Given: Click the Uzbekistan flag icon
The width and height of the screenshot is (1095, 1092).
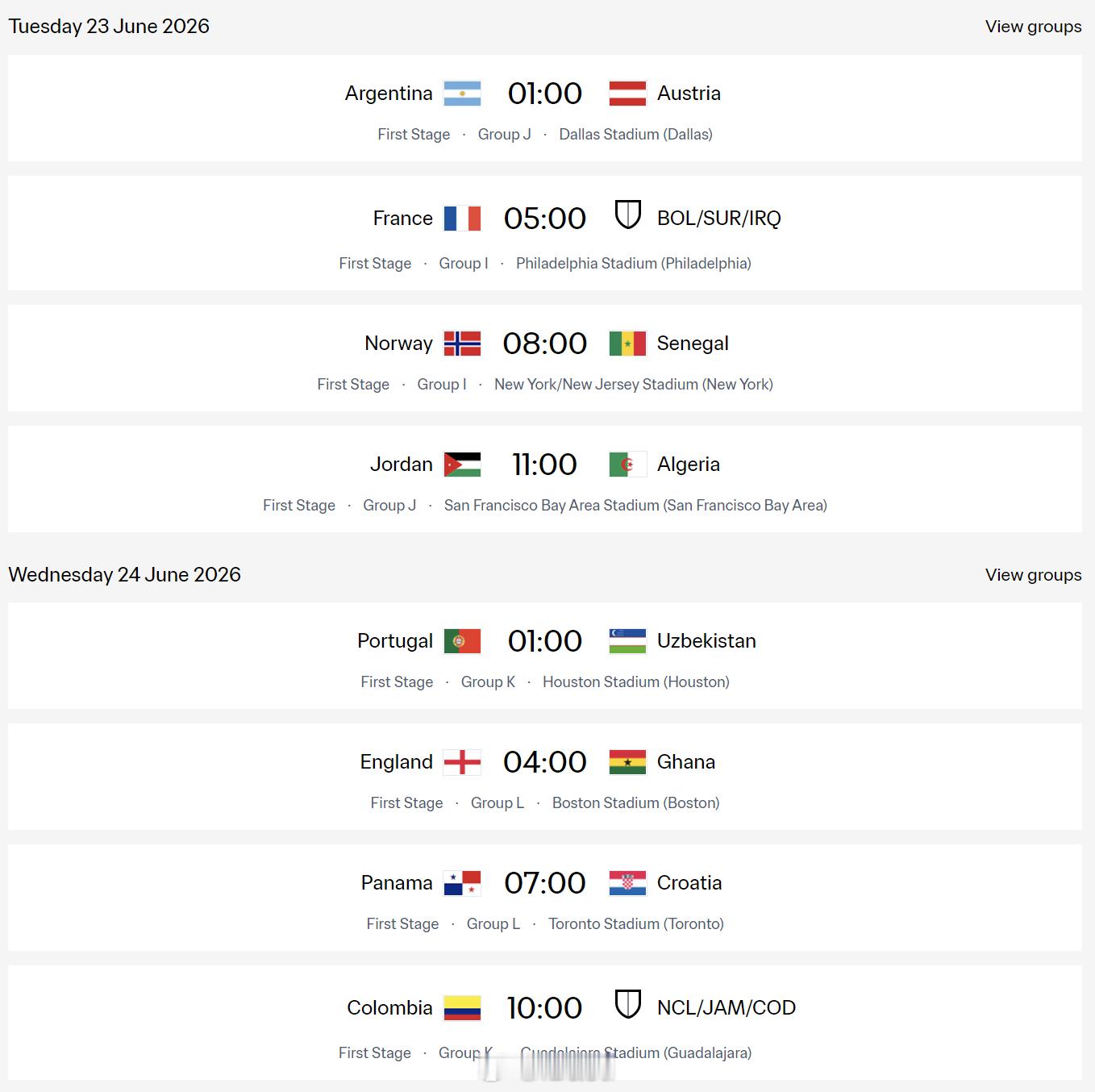Looking at the screenshot, I should coord(627,641).
